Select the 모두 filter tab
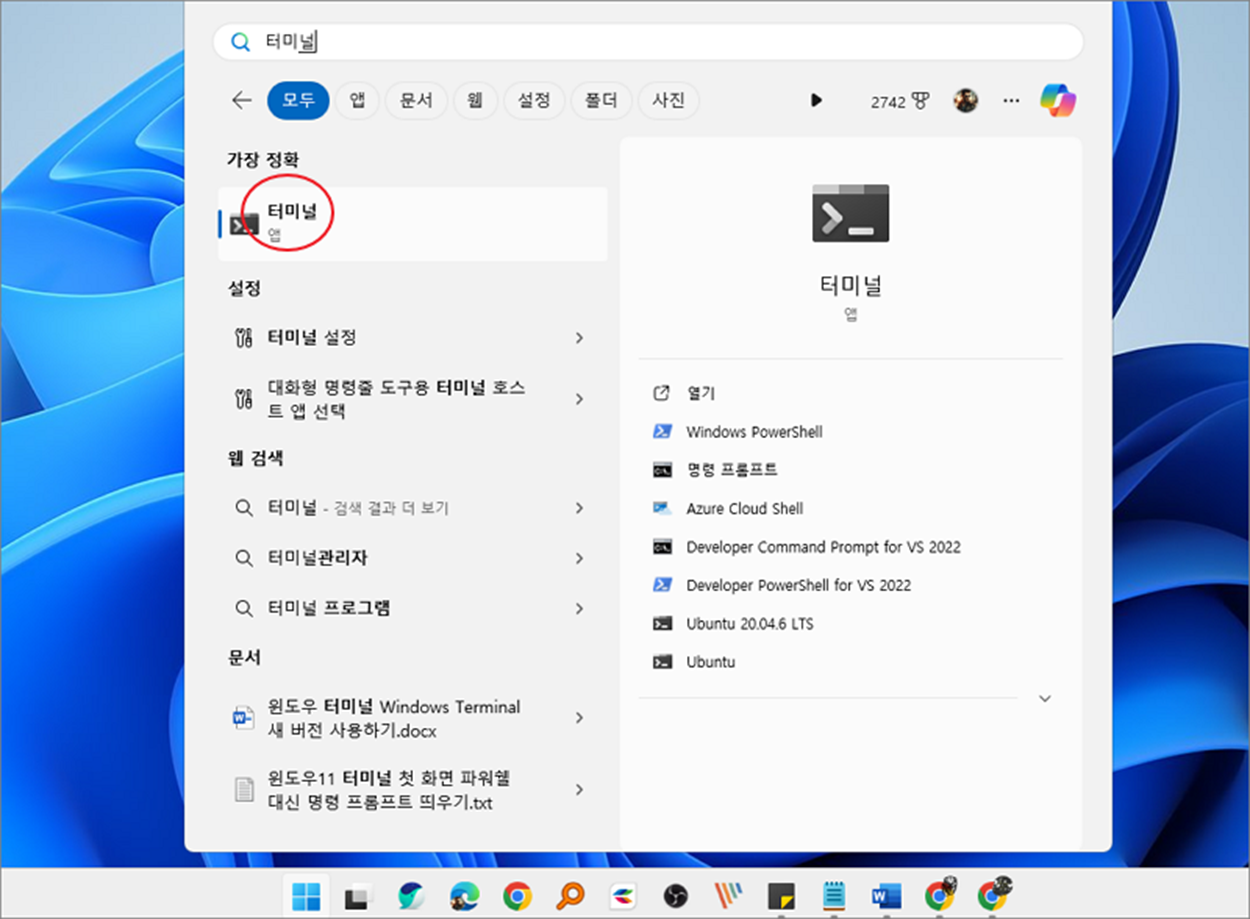 click(298, 100)
